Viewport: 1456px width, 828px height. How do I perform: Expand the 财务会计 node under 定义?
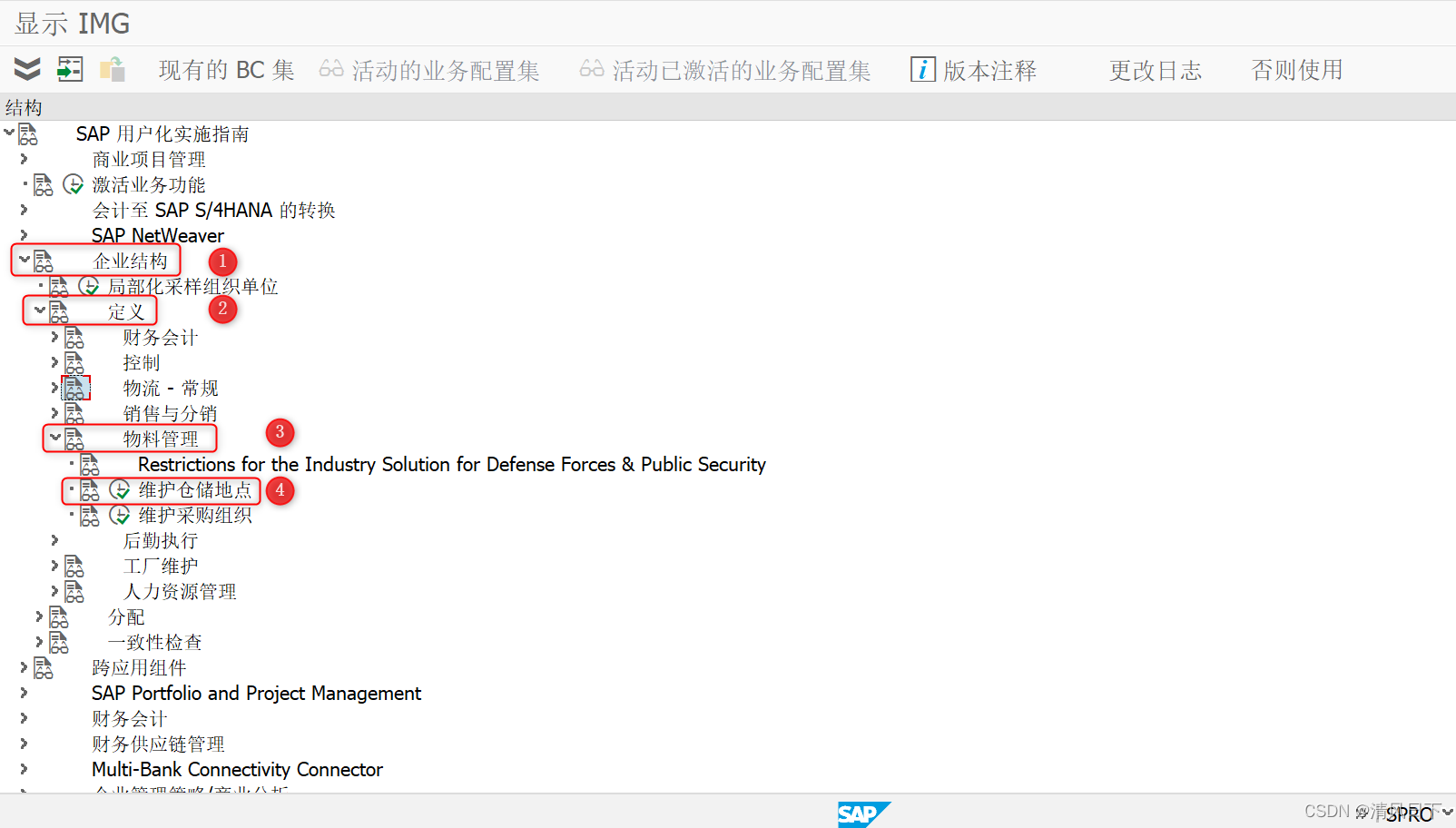(x=54, y=337)
